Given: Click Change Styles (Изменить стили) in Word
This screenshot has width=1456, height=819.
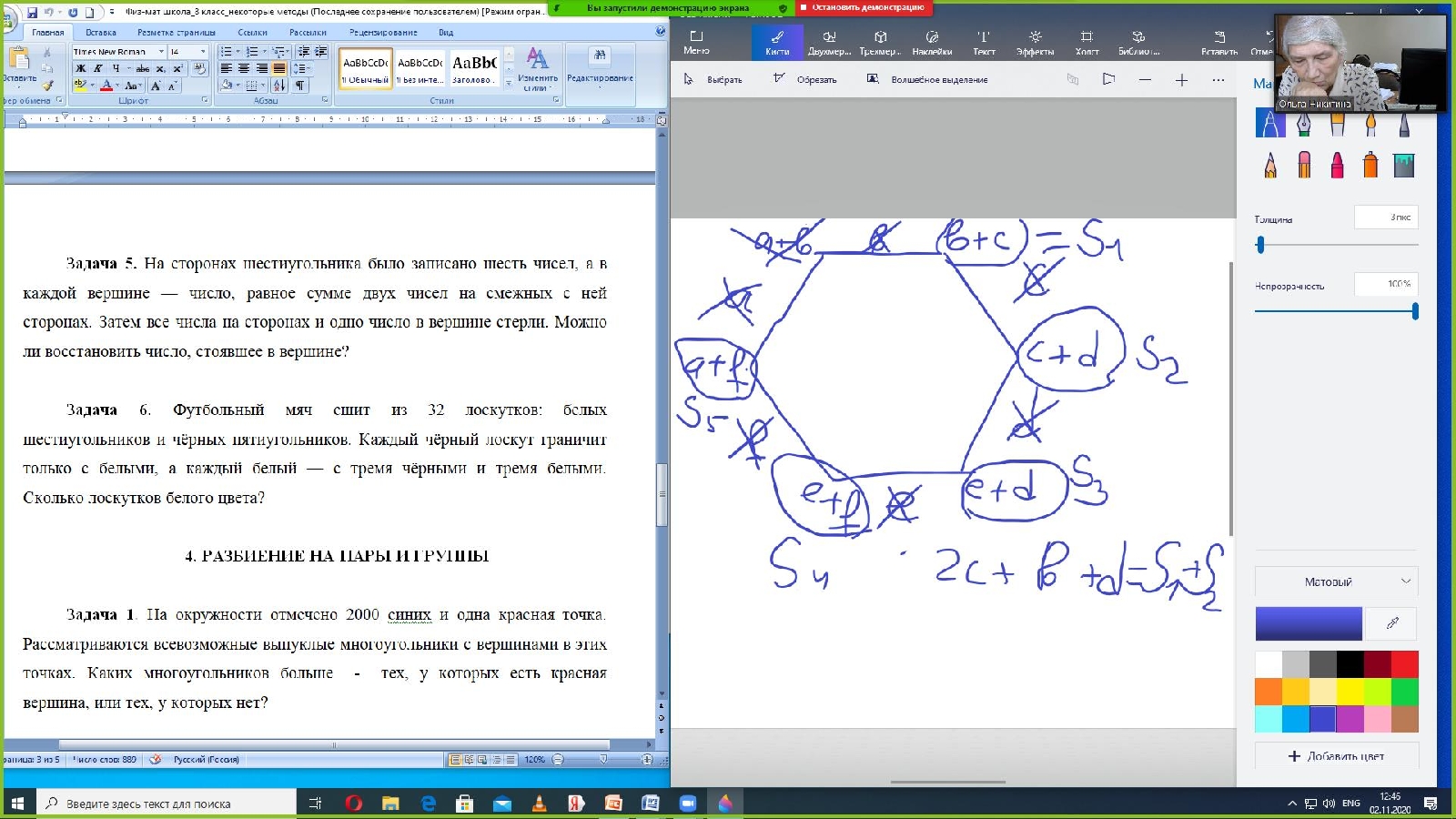Looking at the screenshot, I should 538,69.
